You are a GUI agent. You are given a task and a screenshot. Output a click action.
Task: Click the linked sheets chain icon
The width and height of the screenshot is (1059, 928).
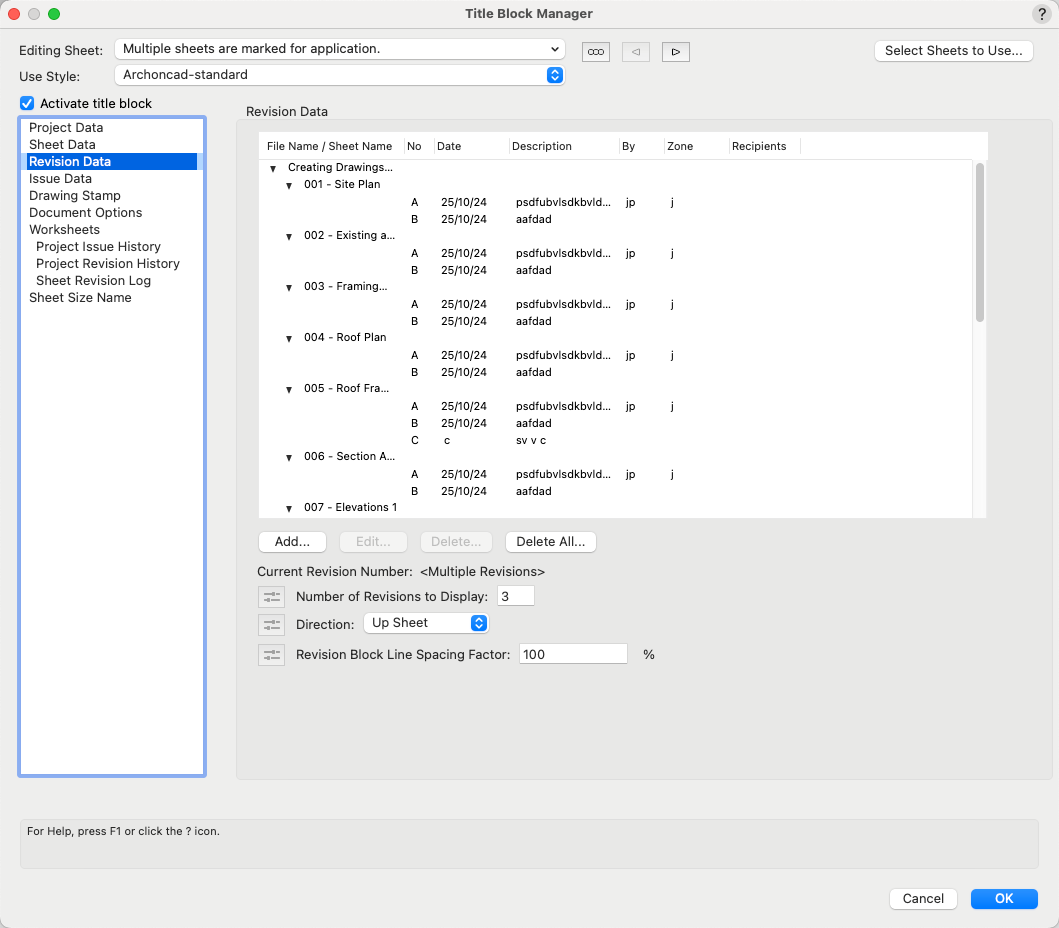(596, 52)
